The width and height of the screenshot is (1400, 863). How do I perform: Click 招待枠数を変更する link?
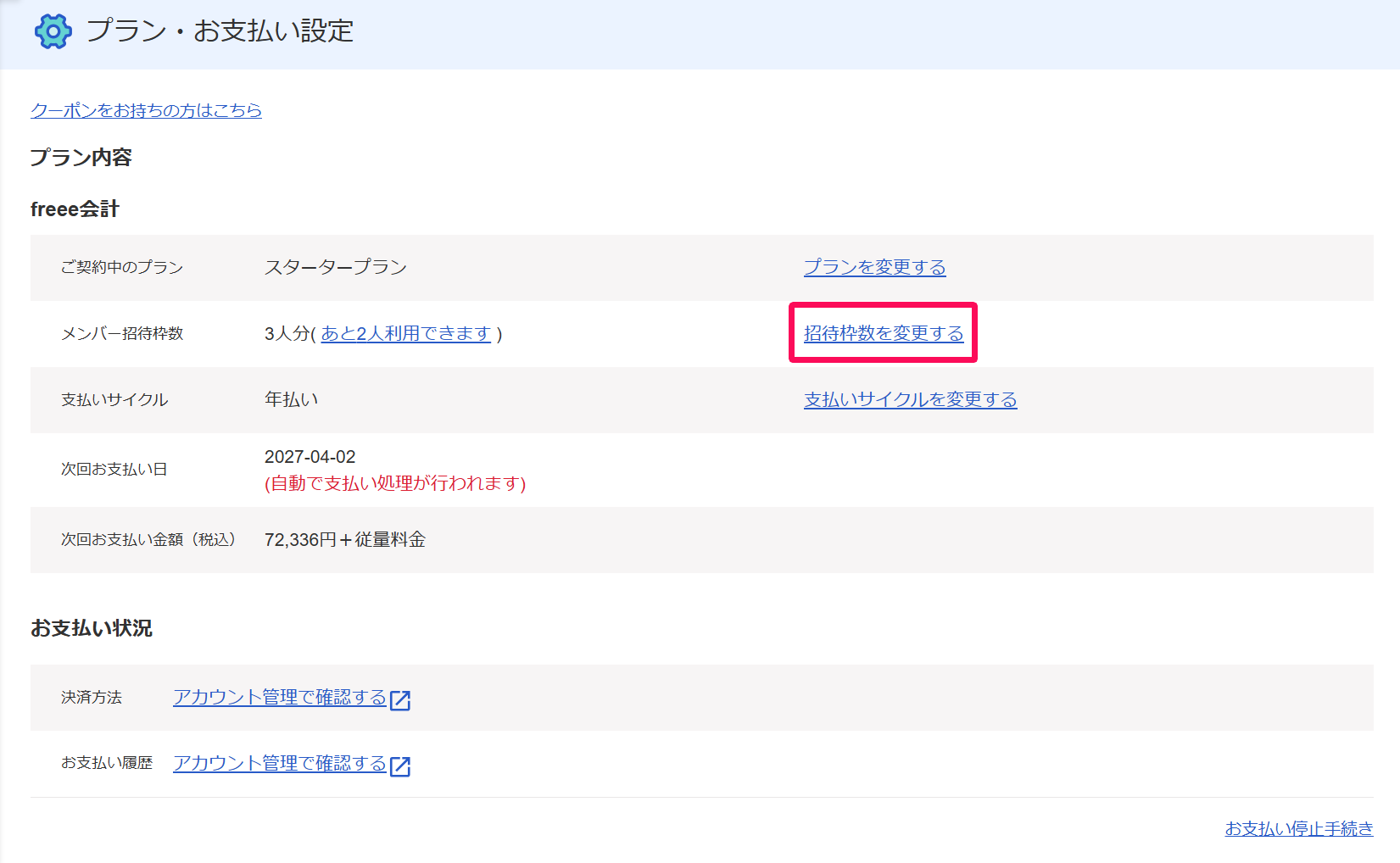pos(884,333)
